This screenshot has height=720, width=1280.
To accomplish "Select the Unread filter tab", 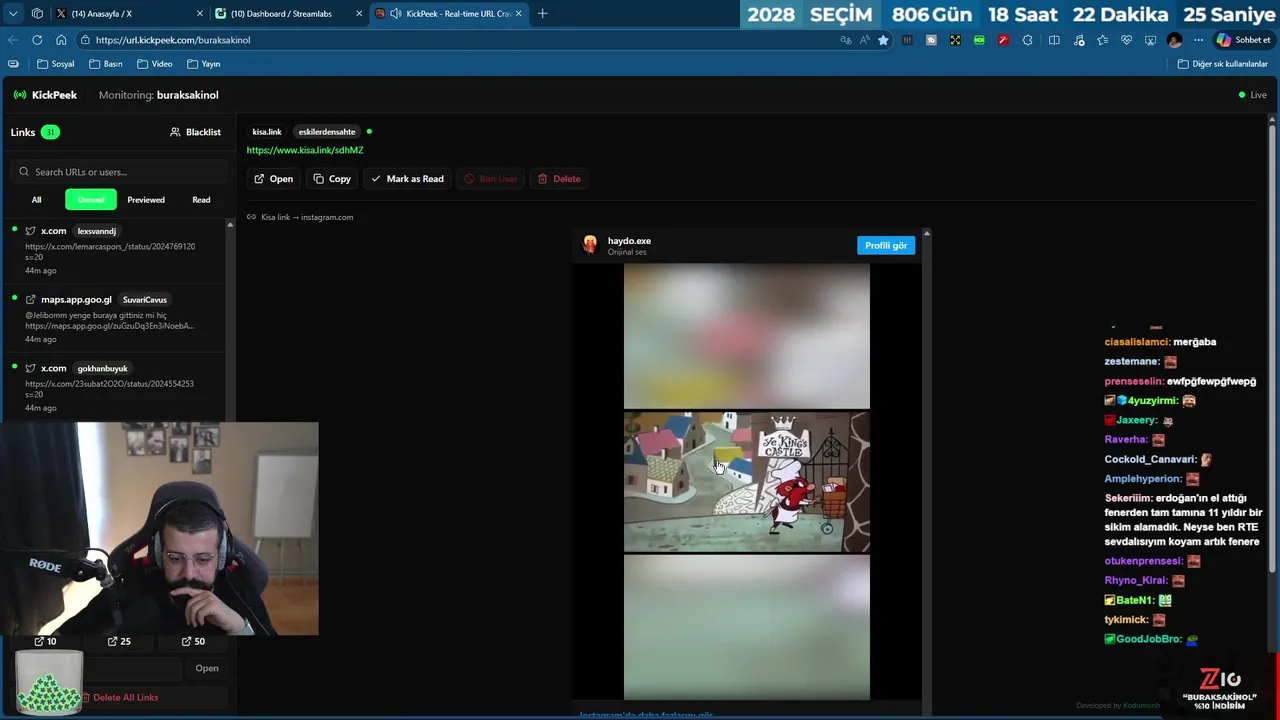I will (x=91, y=200).
